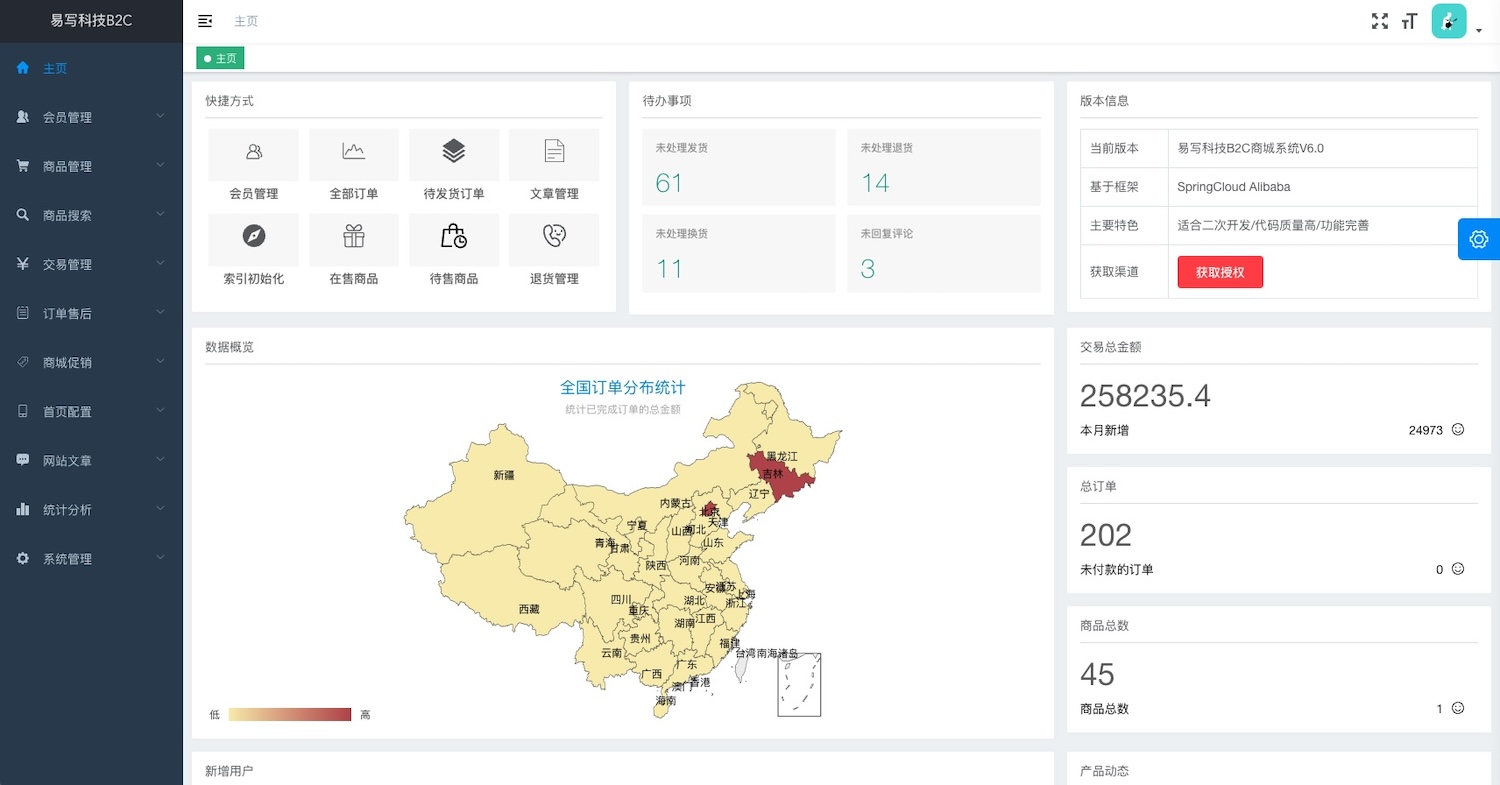Click the 待售商品 bag shortcut icon
Image resolution: width=1500 pixels, height=785 pixels.
coord(454,237)
